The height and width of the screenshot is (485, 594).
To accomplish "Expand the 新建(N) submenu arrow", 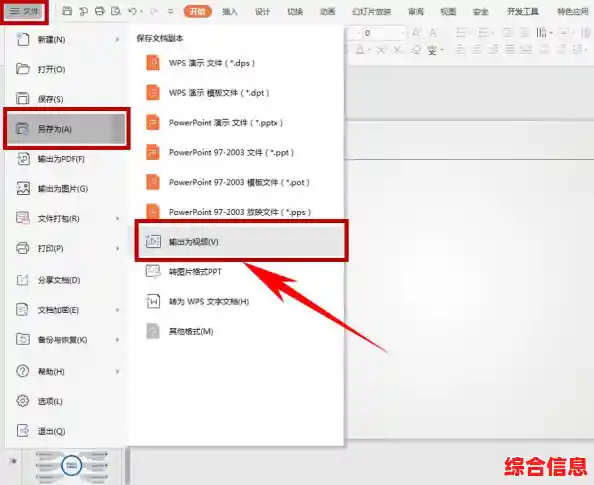I will click(x=117, y=39).
